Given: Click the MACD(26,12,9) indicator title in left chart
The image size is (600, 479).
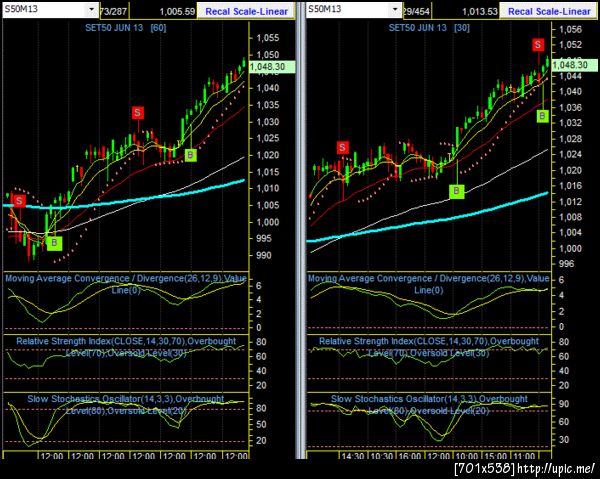Looking at the screenshot, I should [126, 284].
